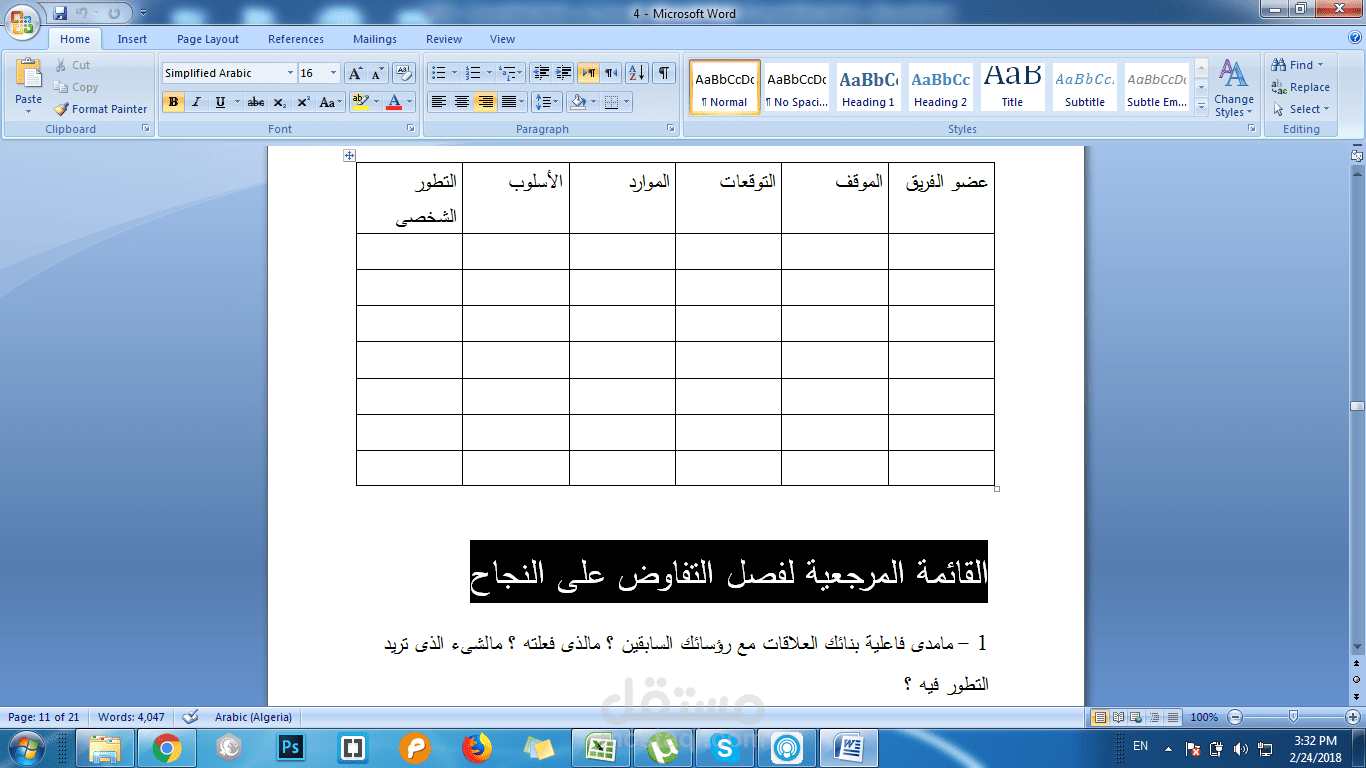Image resolution: width=1366 pixels, height=768 pixels.
Task: Click the Shading paint bucket
Action: 576,102
